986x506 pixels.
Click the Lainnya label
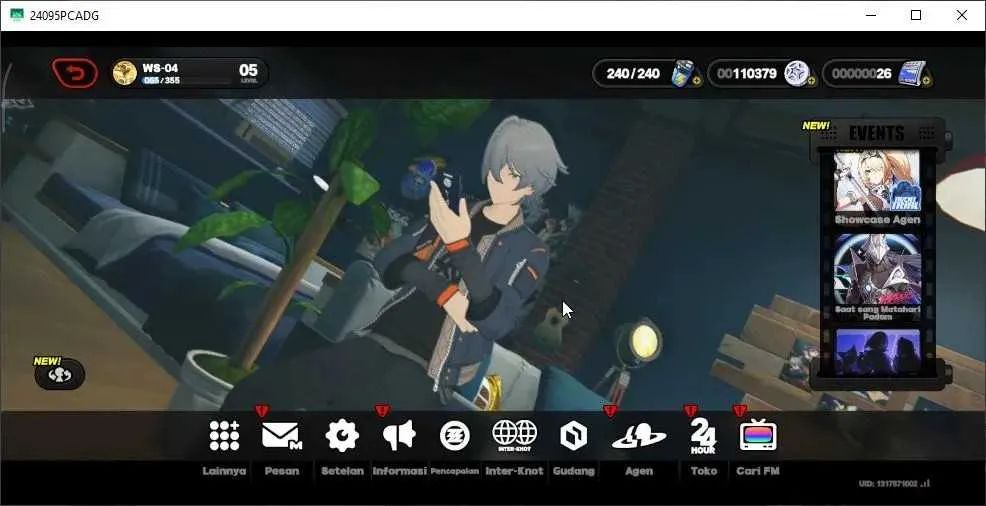click(x=224, y=471)
